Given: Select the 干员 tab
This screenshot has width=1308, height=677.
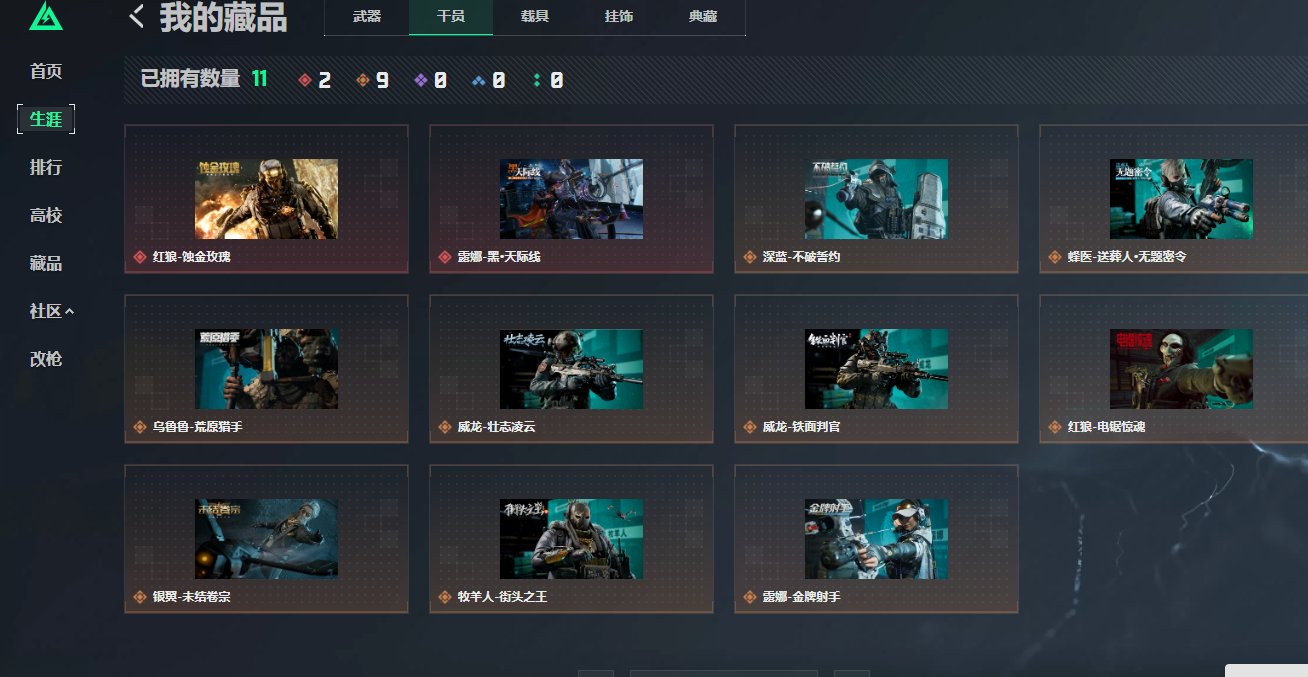Looking at the screenshot, I should pos(451,17).
